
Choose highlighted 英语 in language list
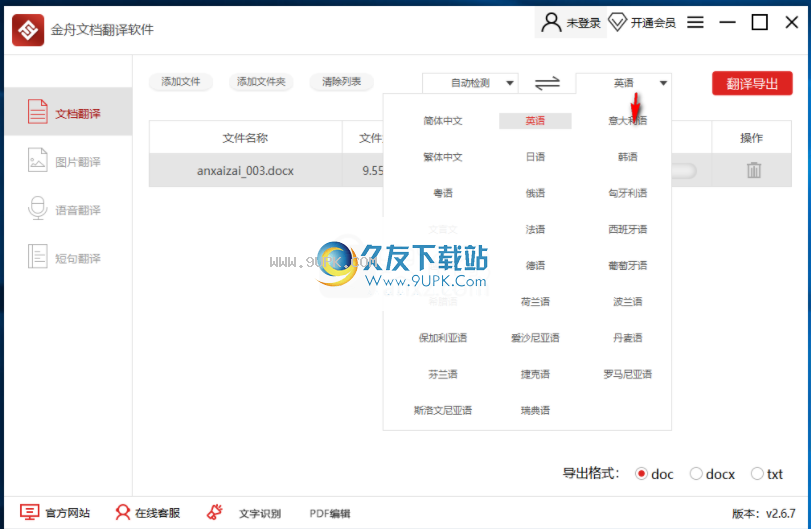(535, 121)
